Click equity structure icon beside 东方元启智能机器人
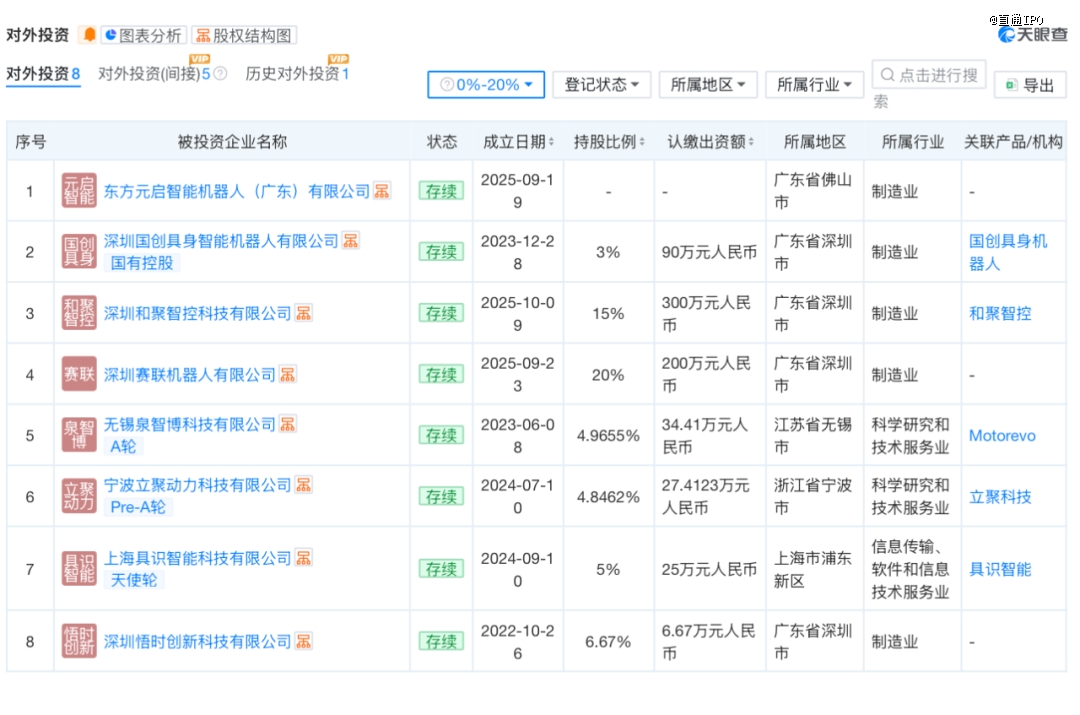This screenshot has width=1080, height=715. (381, 190)
